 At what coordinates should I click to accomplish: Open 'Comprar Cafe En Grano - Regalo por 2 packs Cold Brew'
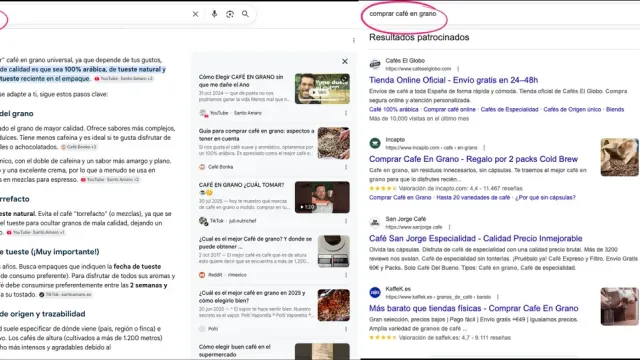[473, 159]
